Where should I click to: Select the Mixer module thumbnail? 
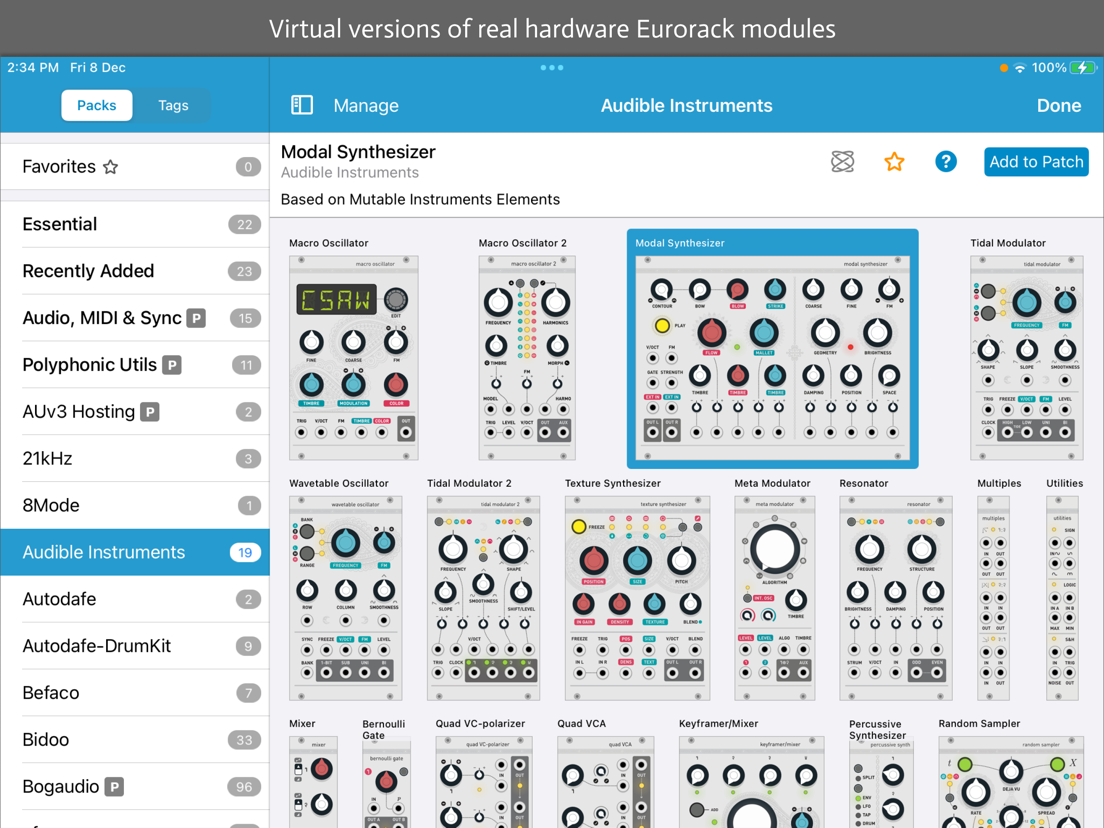coord(313,782)
